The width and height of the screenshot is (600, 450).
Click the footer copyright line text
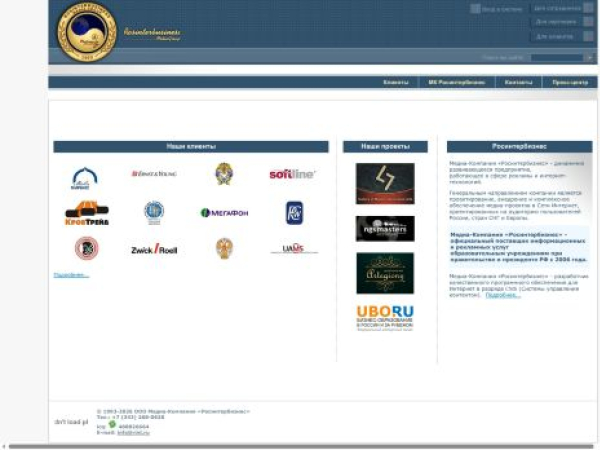coord(173,411)
